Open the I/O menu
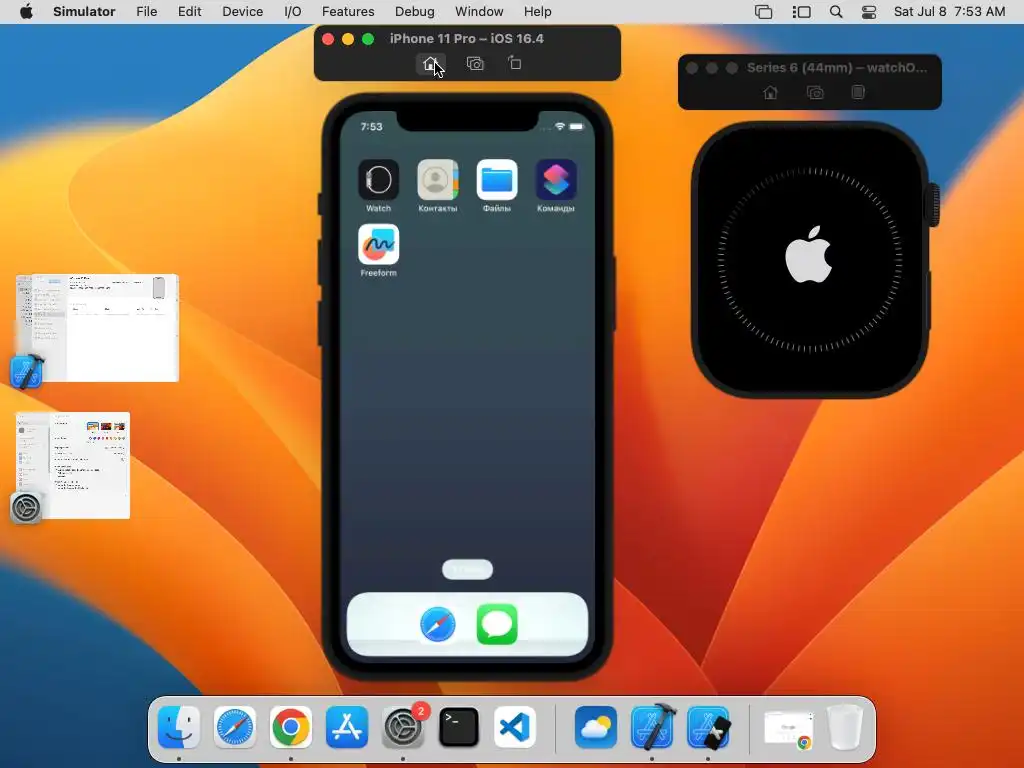The width and height of the screenshot is (1024, 768). [293, 12]
